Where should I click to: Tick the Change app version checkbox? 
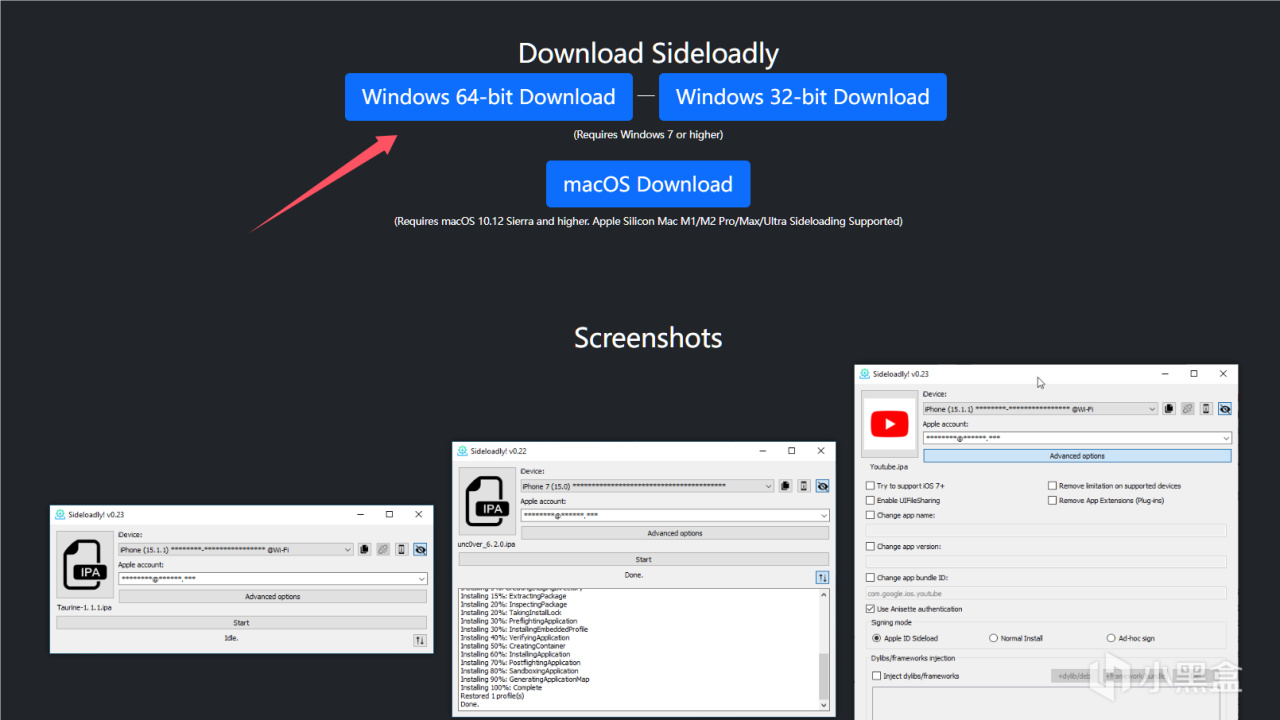tap(870, 547)
